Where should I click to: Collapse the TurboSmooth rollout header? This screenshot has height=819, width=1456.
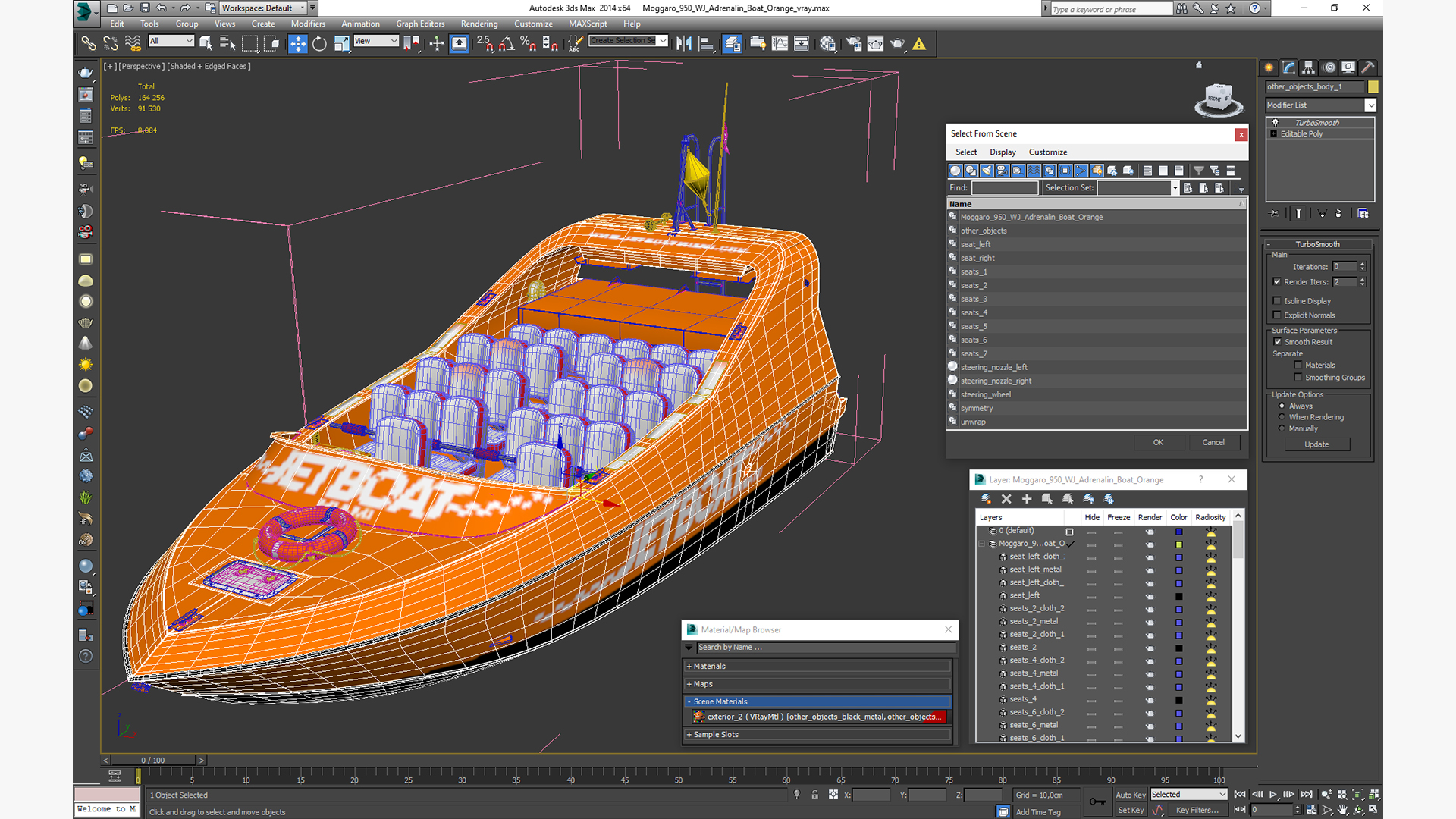1317,244
